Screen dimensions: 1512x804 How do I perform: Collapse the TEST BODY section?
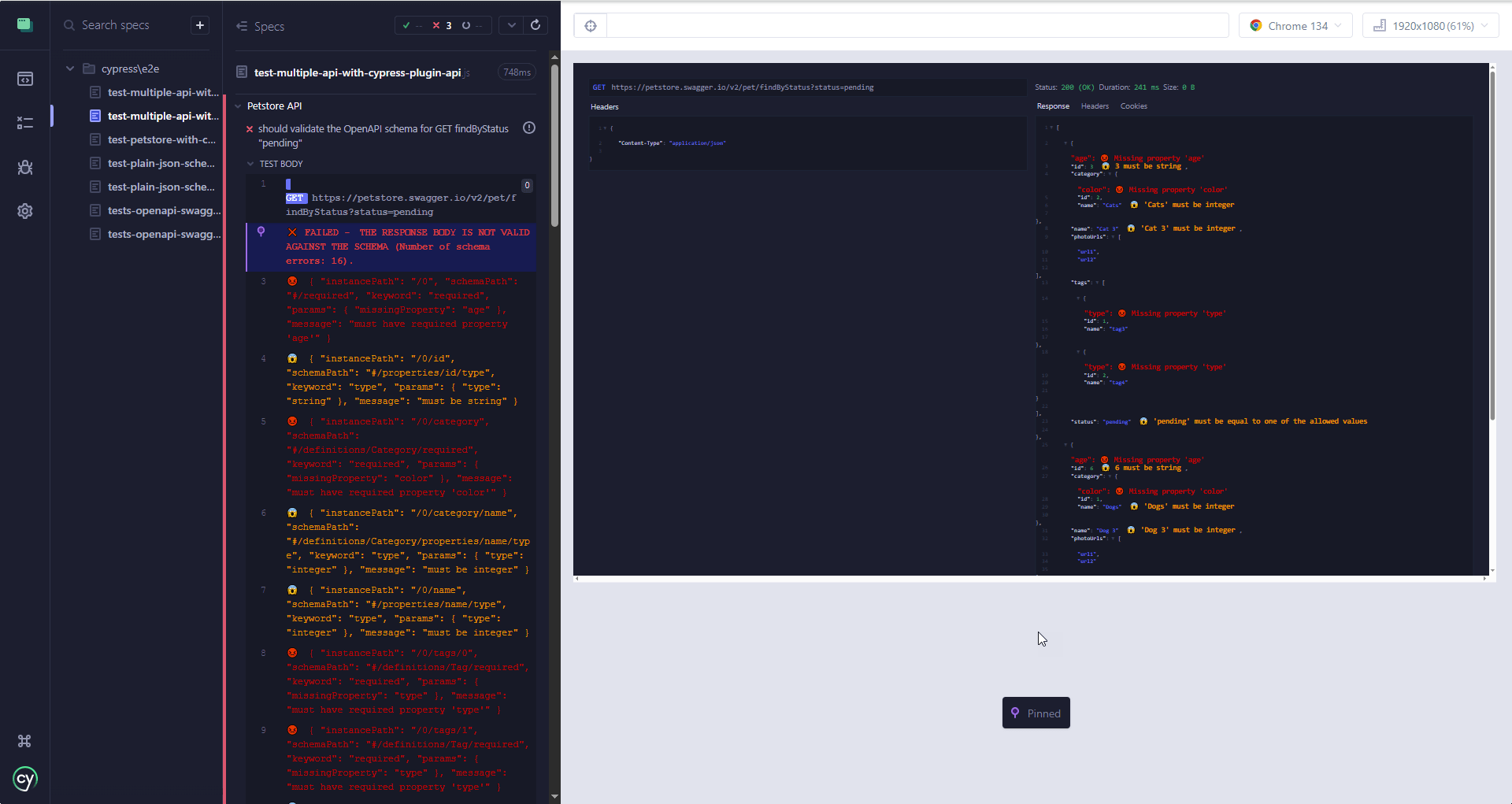click(249, 163)
